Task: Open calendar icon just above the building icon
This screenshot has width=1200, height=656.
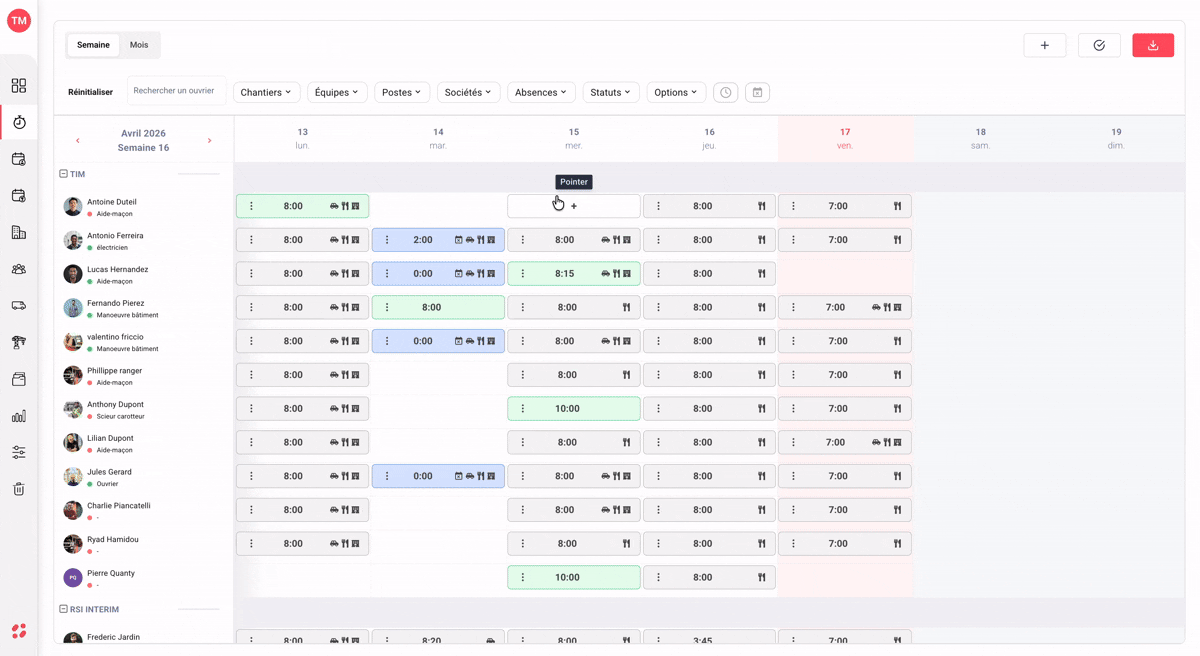Action: point(19,196)
